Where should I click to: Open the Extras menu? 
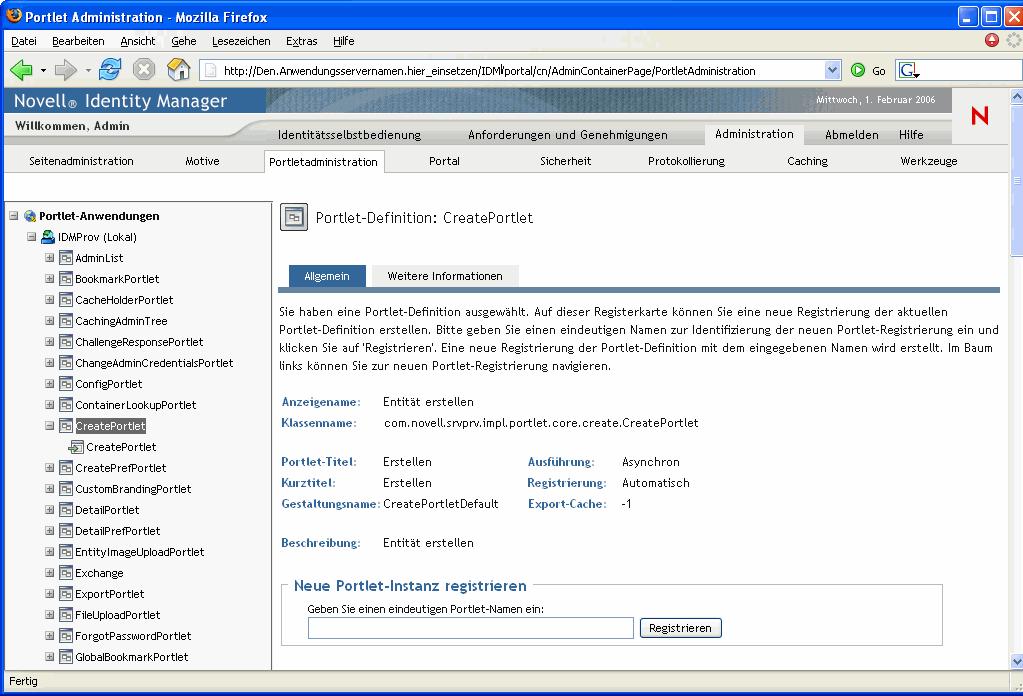pos(301,41)
